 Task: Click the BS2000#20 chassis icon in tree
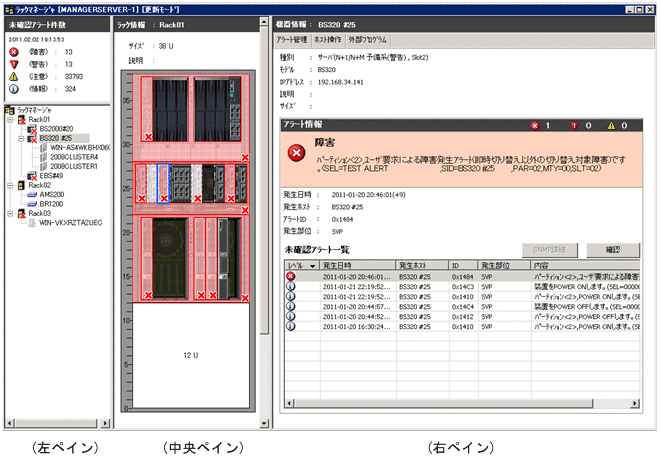coord(32,129)
